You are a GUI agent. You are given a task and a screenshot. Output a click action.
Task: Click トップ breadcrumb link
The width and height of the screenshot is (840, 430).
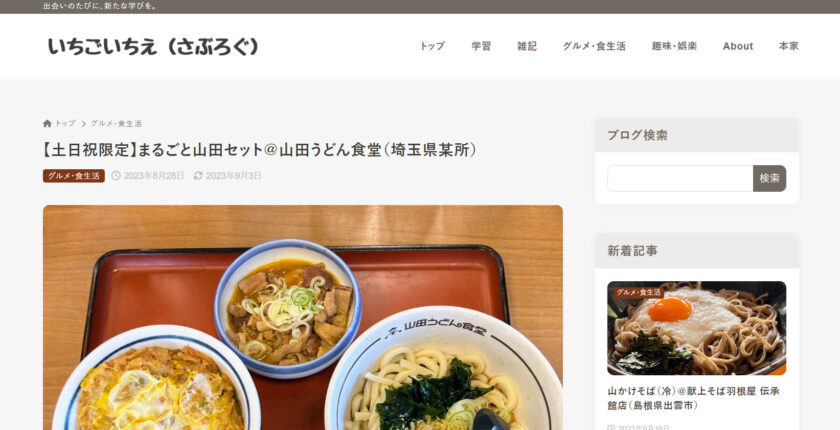[x=65, y=124]
